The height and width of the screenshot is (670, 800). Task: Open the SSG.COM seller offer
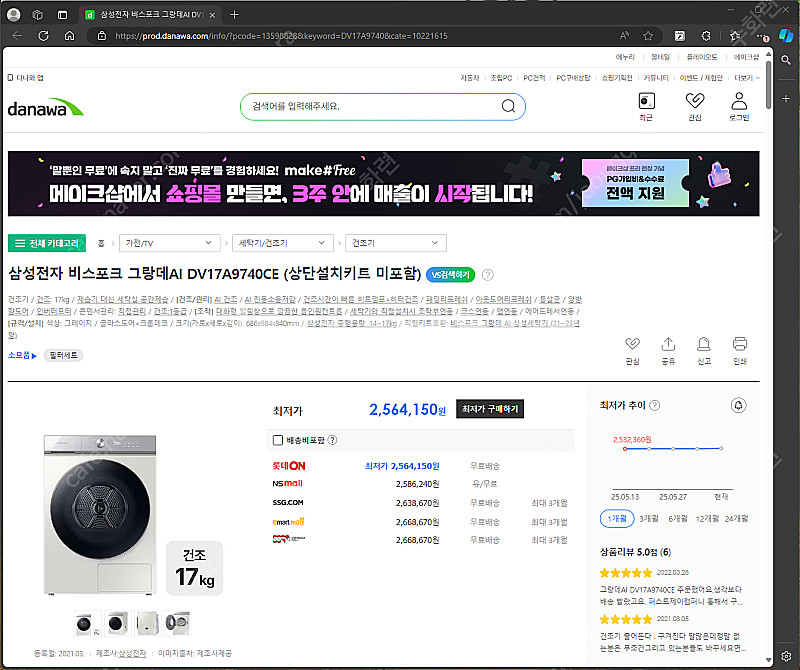tap(288, 503)
